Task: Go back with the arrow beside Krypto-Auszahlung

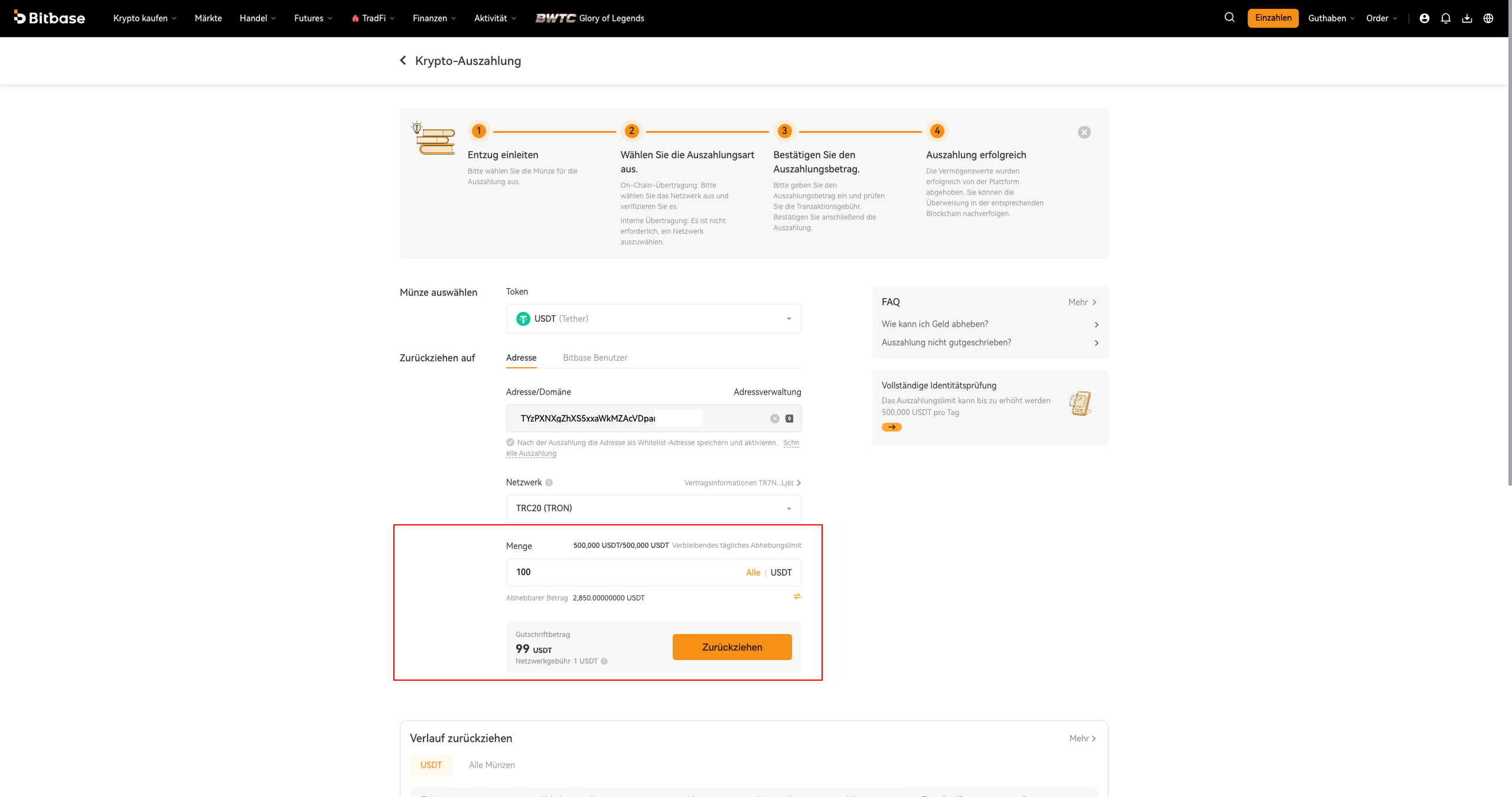Action: coord(403,60)
